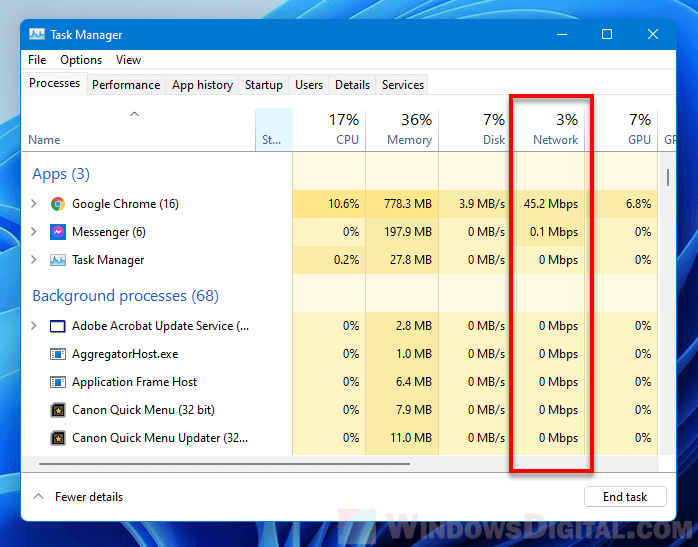Viewport: 698px width, 547px height.
Task: Click the AggregatorHost.exe process icon
Action: point(58,354)
